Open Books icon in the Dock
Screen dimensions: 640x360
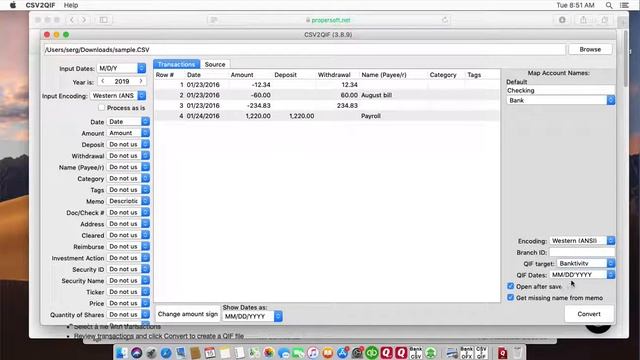328,353
